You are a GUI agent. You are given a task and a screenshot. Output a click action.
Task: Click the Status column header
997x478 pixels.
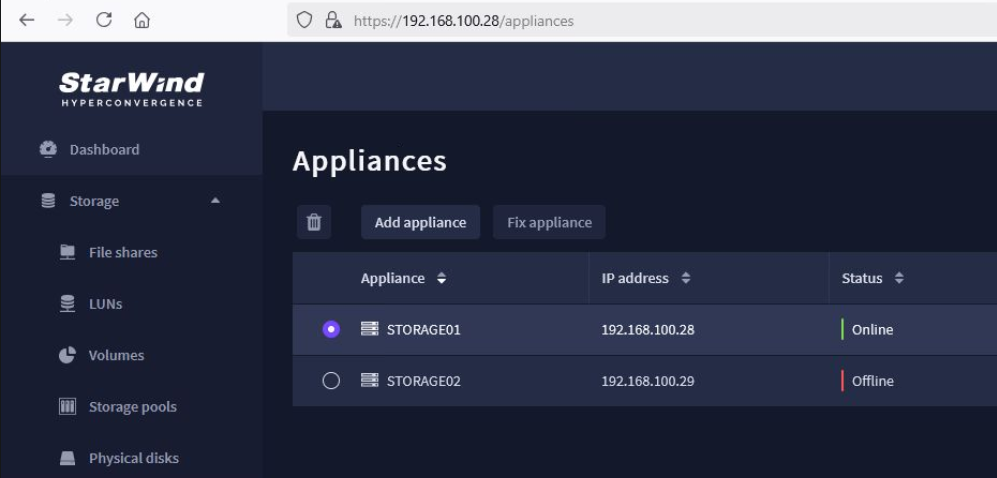(x=862, y=278)
